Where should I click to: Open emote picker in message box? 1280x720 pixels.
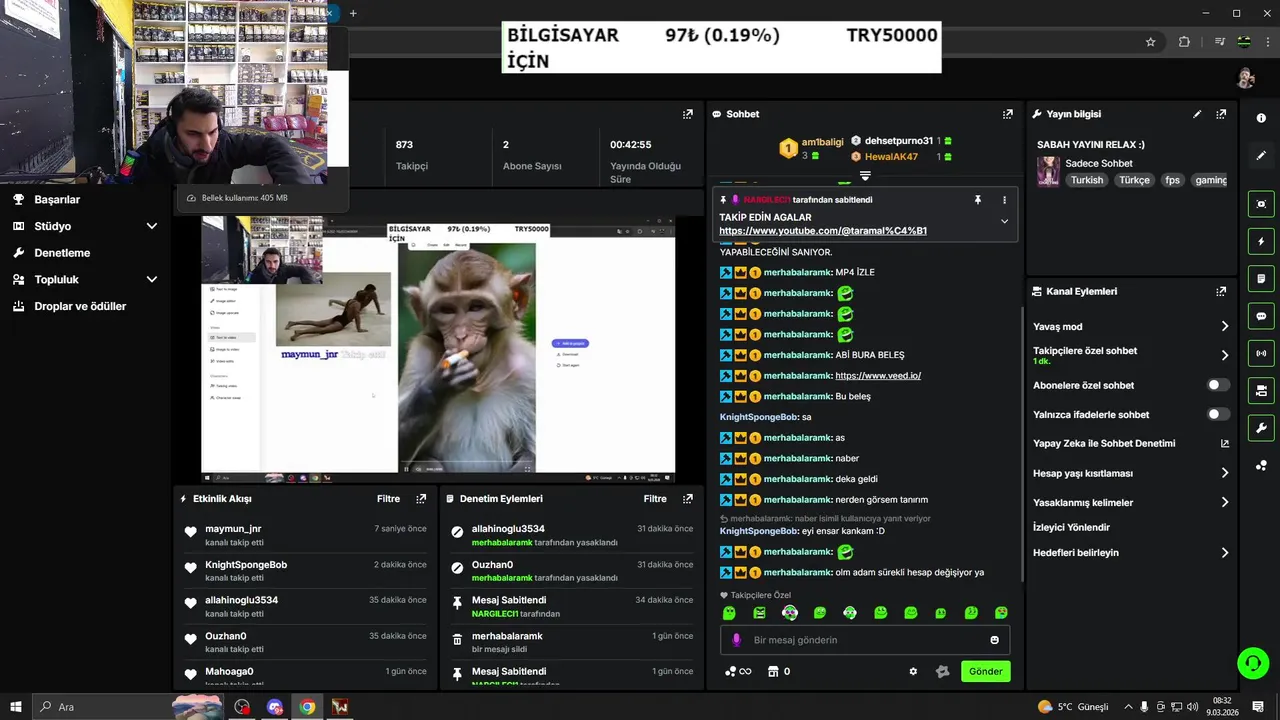click(x=994, y=640)
